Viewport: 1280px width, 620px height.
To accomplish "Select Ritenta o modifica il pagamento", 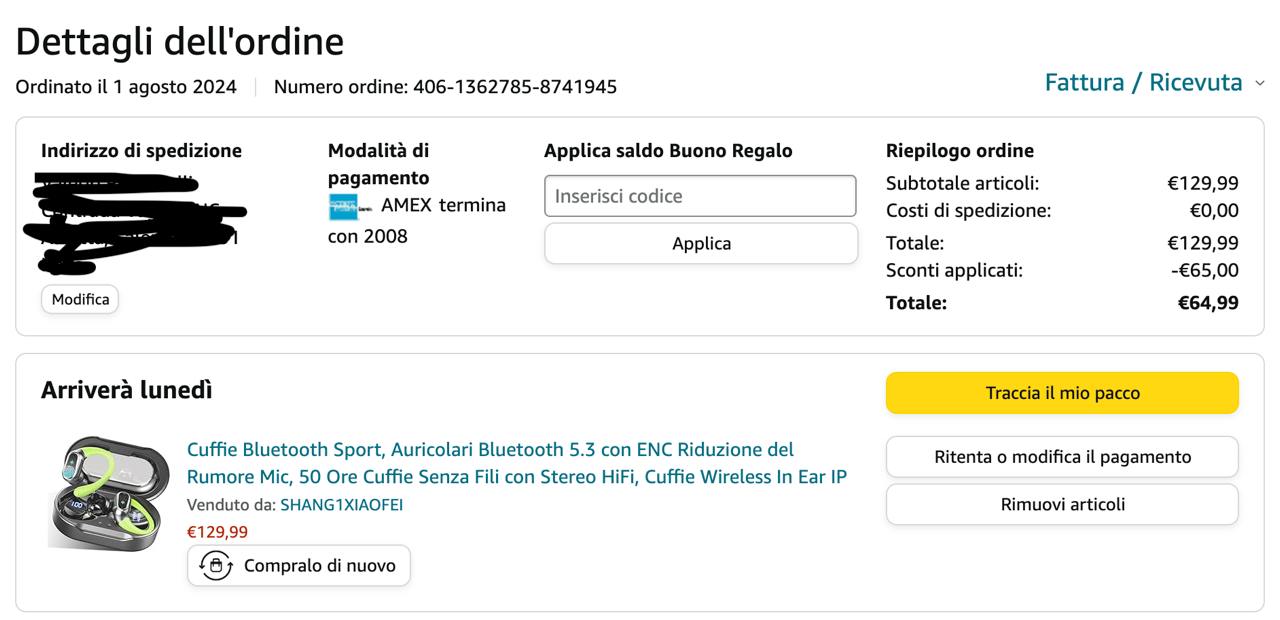I will pos(1062,457).
